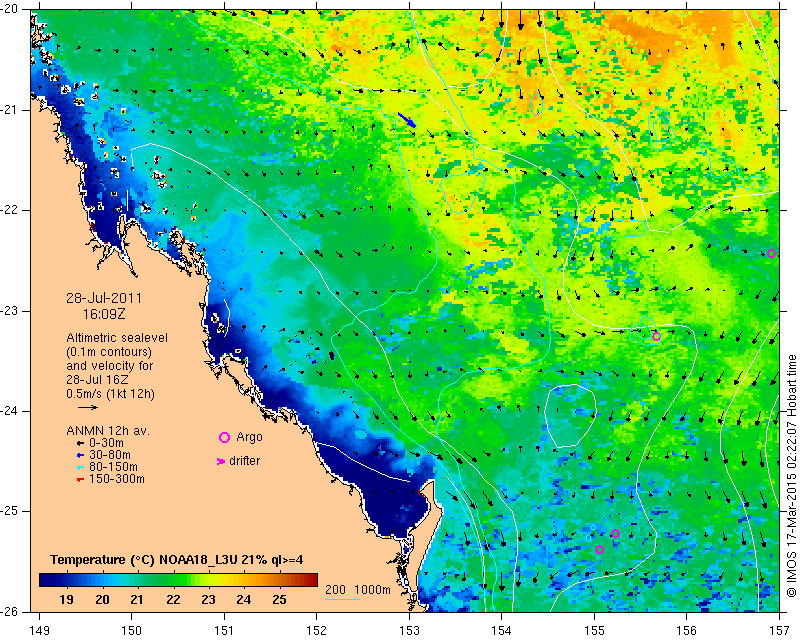
Task: Click the latitude axis label -25
Action: pyautogui.click(x=11, y=511)
